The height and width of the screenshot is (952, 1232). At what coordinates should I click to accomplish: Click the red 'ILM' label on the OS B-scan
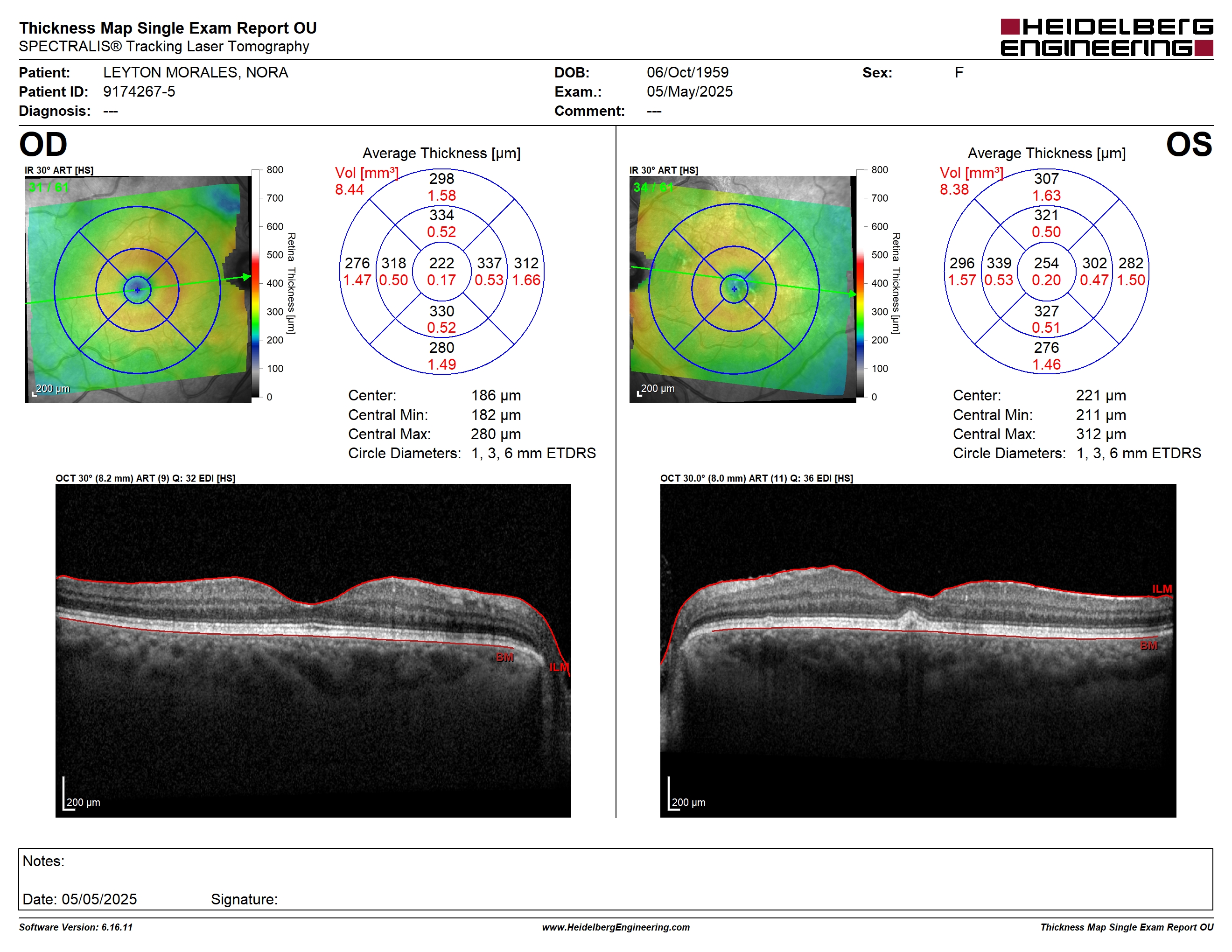coord(1162,589)
